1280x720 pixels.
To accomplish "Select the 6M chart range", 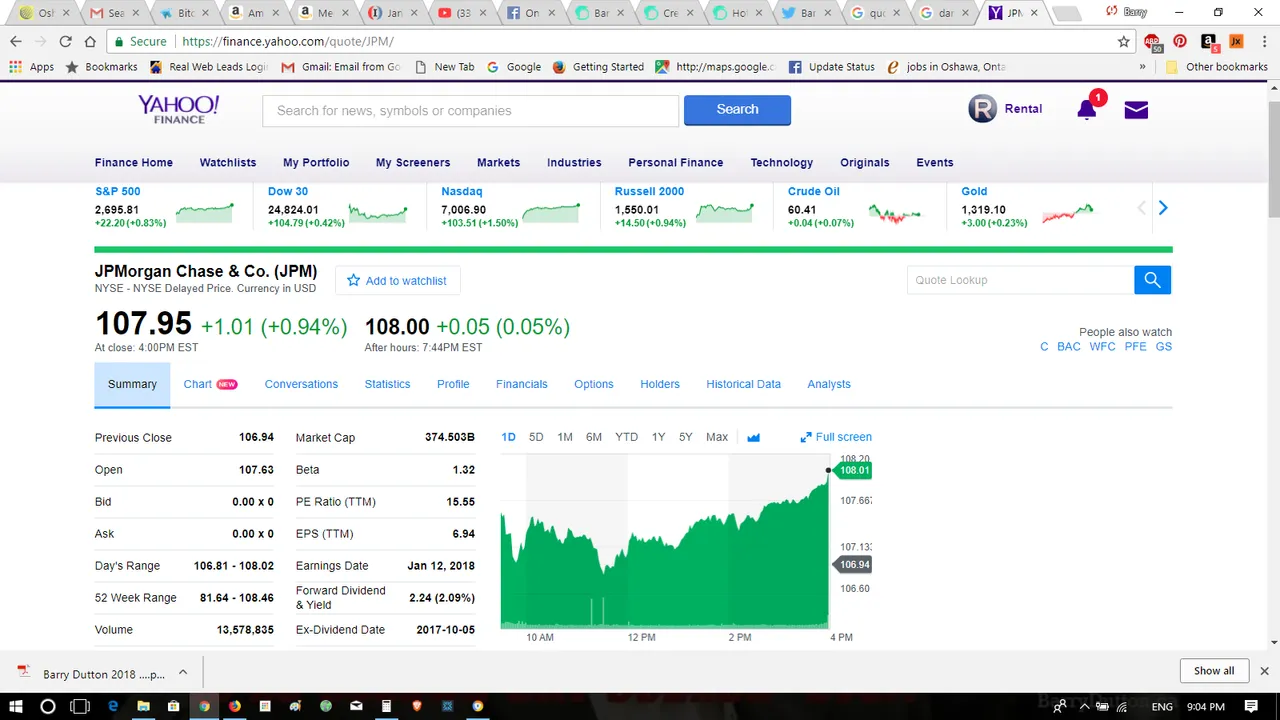I will [594, 437].
